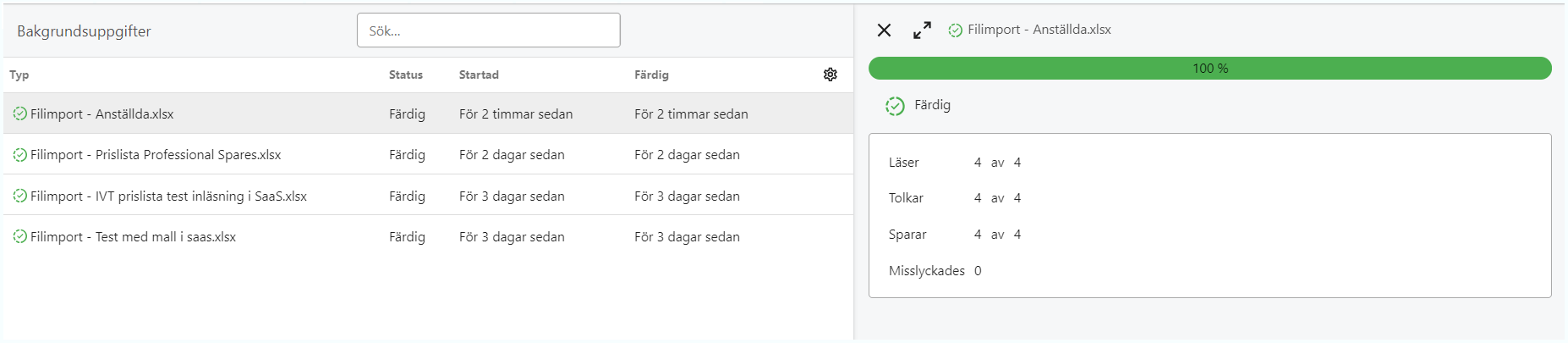Focus the Sök search field
1568x343 pixels.
click(489, 30)
